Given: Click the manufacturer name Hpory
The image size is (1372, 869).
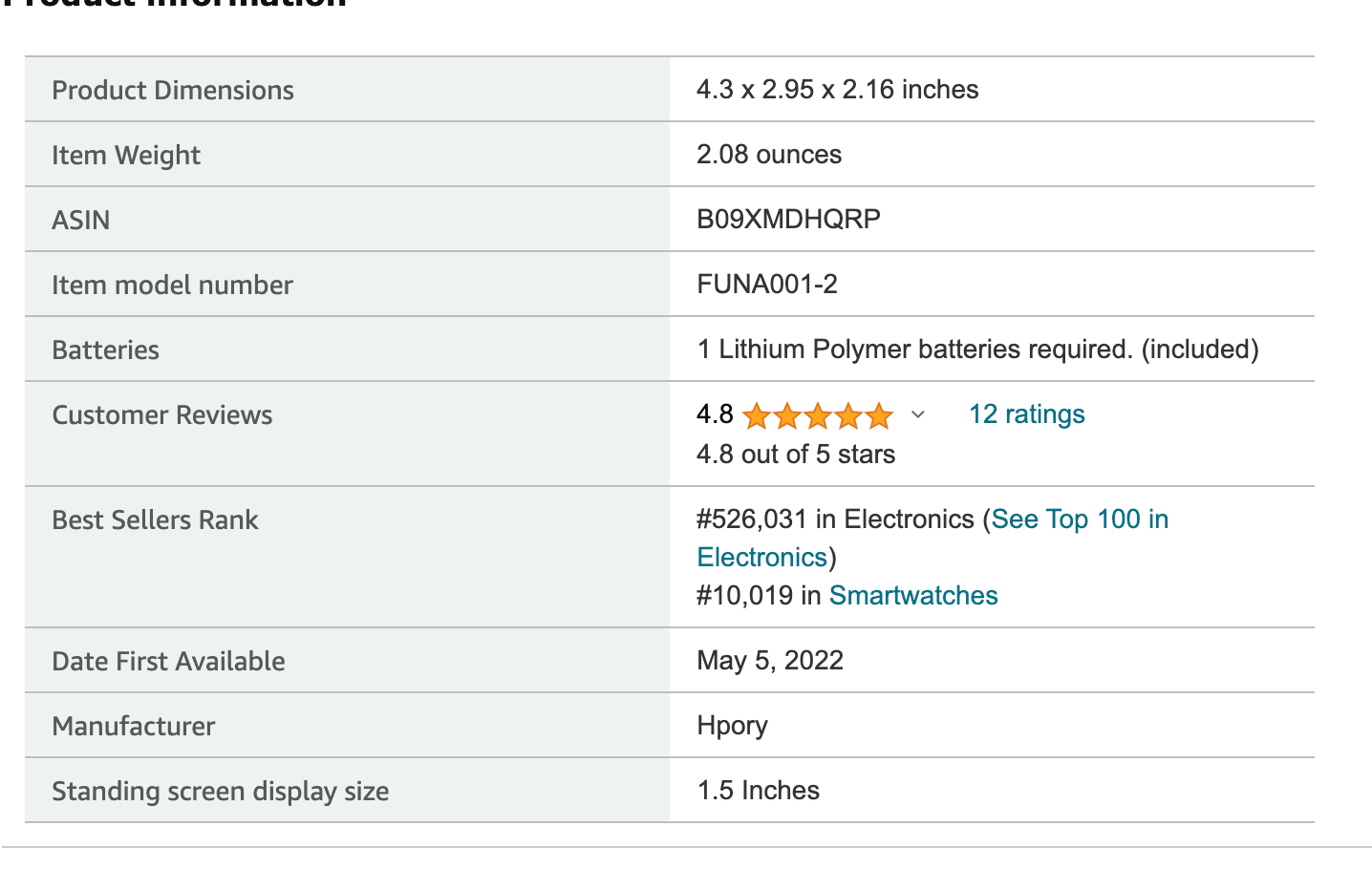Looking at the screenshot, I should pyautogui.click(x=732, y=726).
